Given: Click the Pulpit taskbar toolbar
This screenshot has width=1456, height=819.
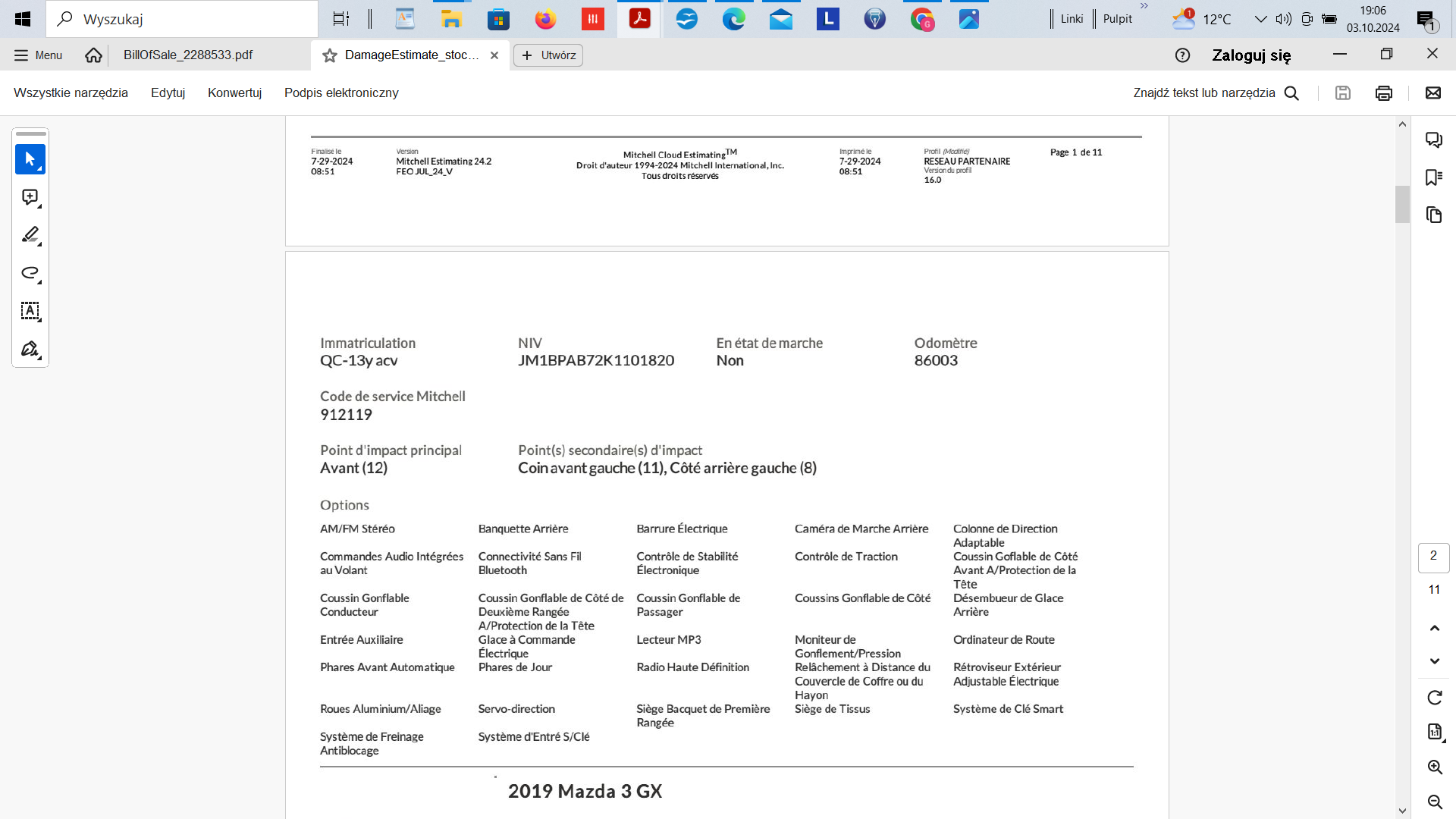Looking at the screenshot, I should pos(1117,19).
